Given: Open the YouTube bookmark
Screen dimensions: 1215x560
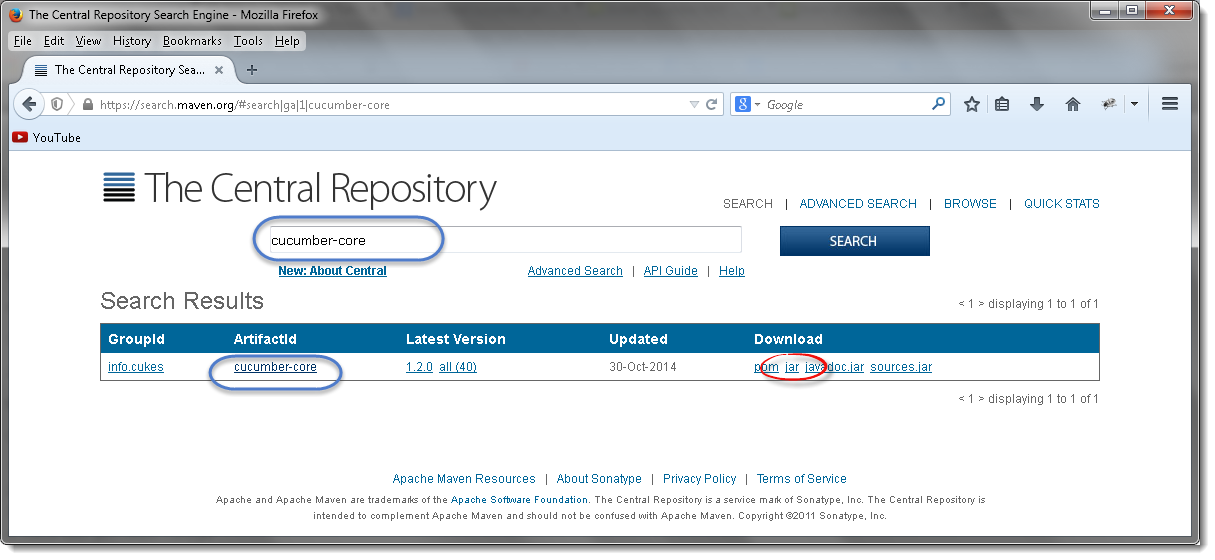Looking at the screenshot, I should [47, 138].
